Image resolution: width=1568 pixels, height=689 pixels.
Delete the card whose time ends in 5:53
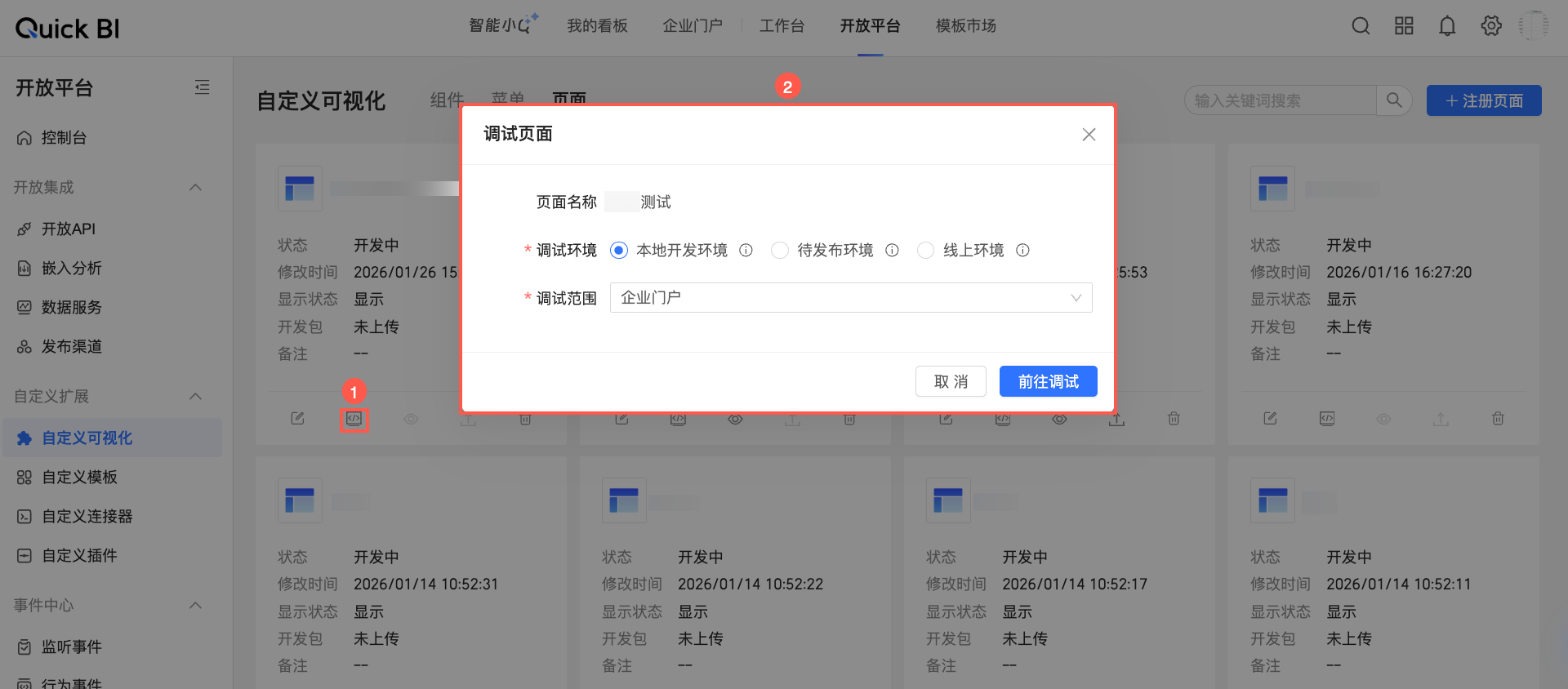click(x=1174, y=418)
